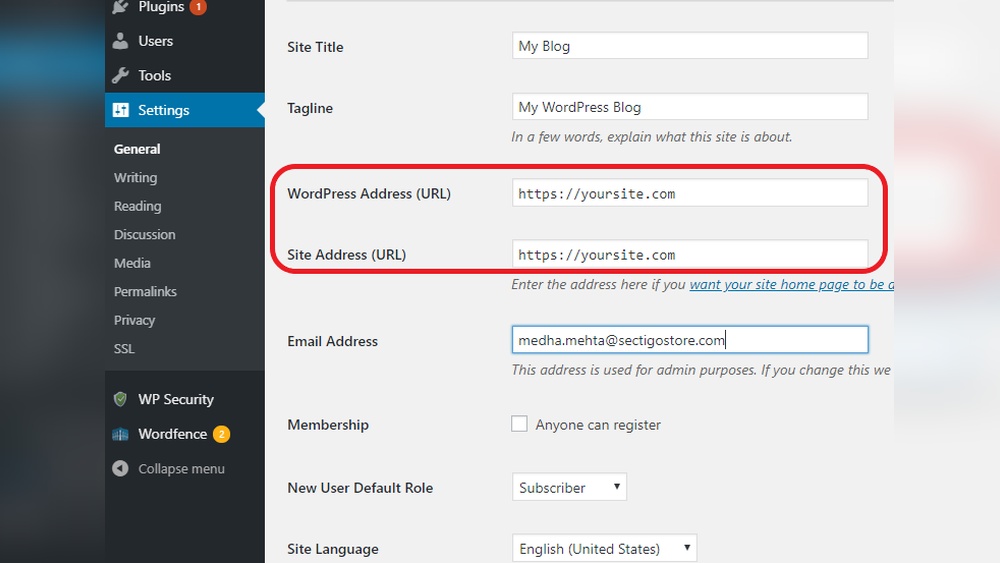Click the 'Membership' label
Image resolution: width=1000 pixels, height=563 pixels.
(x=328, y=425)
